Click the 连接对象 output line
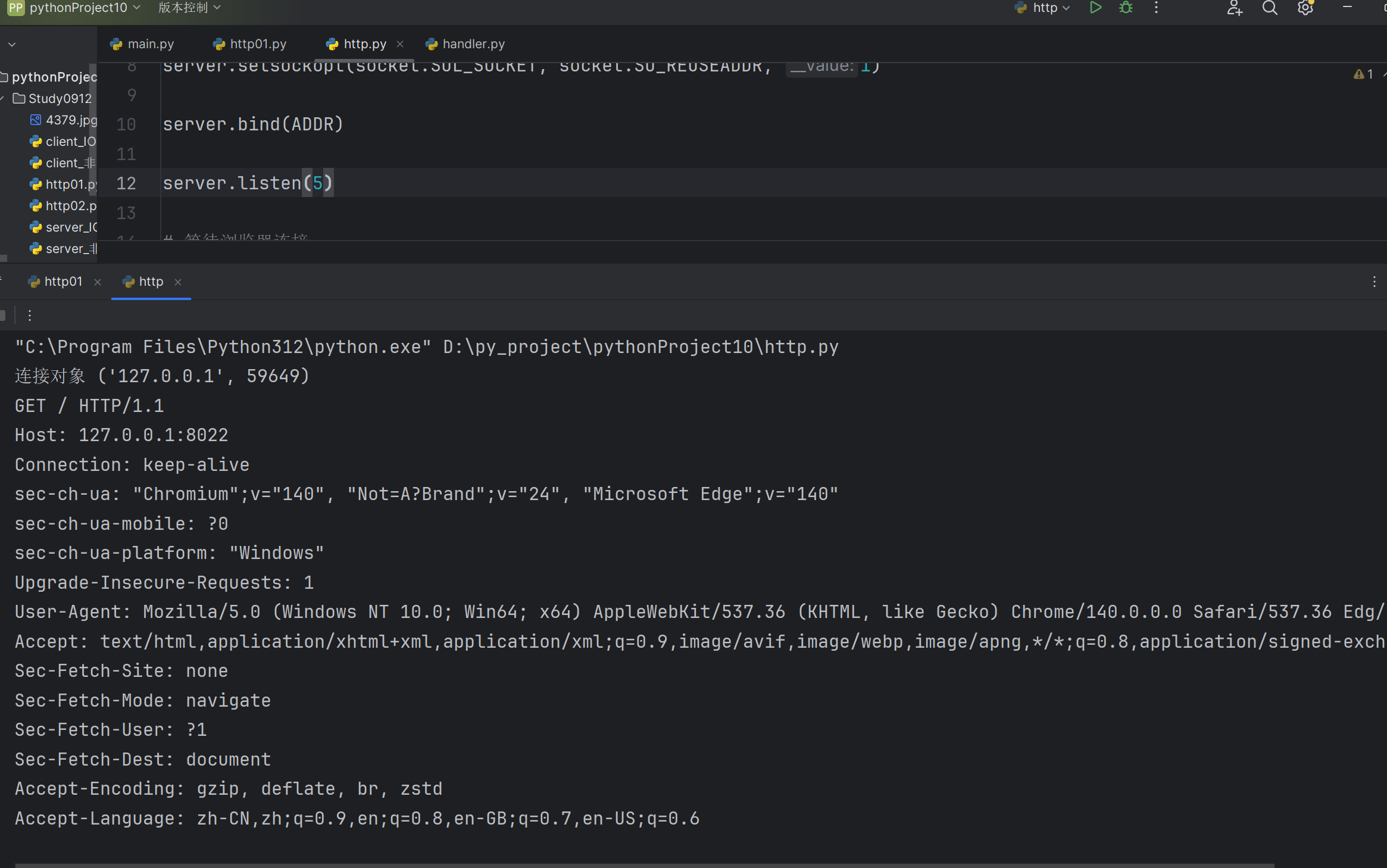The image size is (1387, 868). 162,376
